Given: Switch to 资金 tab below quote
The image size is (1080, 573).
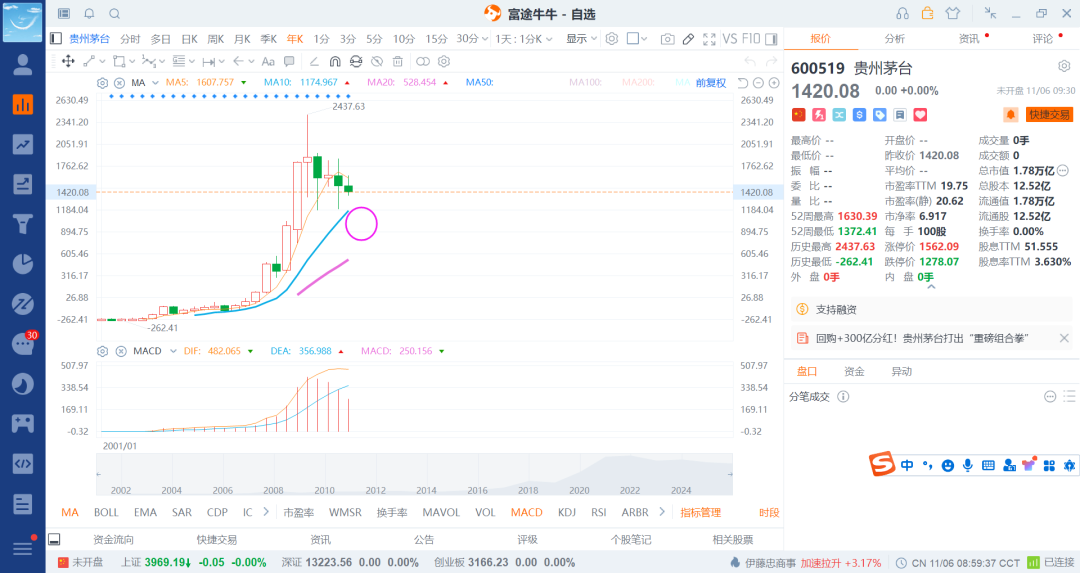Looking at the screenshot, I should 854,371.
